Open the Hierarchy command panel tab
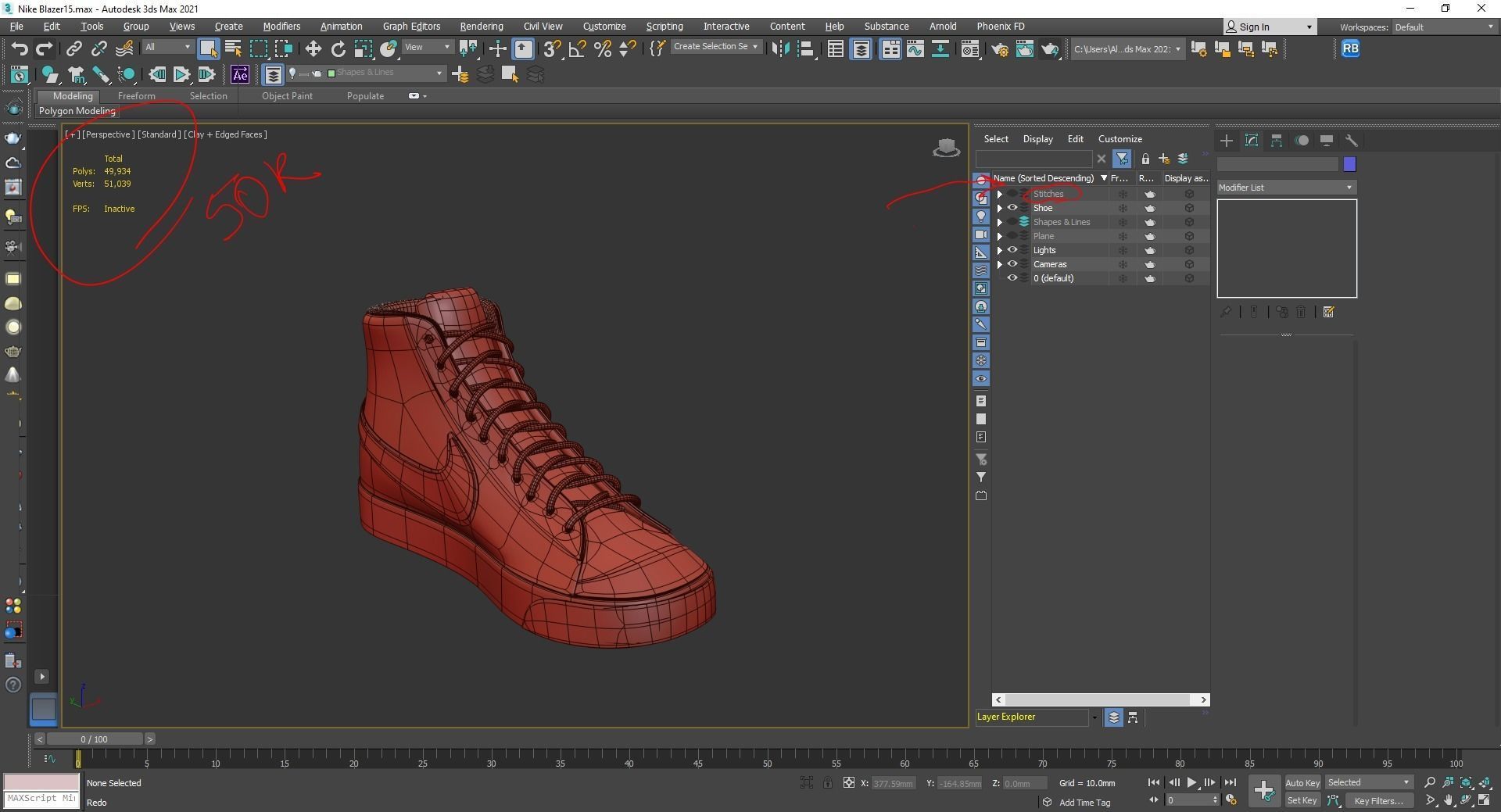This screenshot has width=1501, height=812. pyautogui.click(x=1277, y=141)
